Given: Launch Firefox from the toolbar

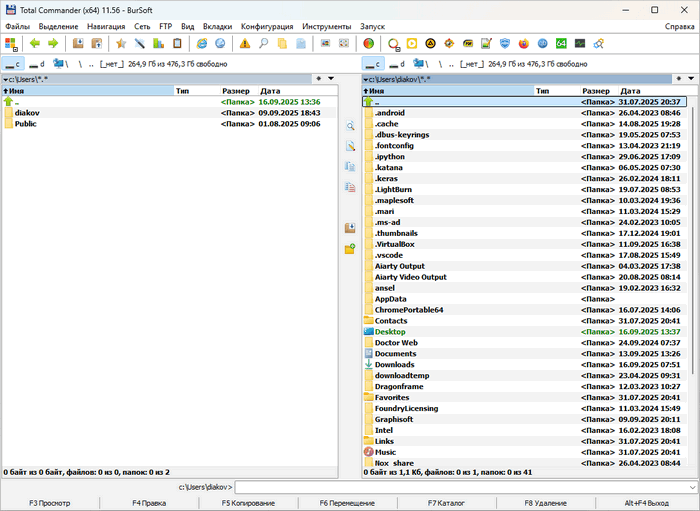Looking at the screenshot, I should 523,44.
